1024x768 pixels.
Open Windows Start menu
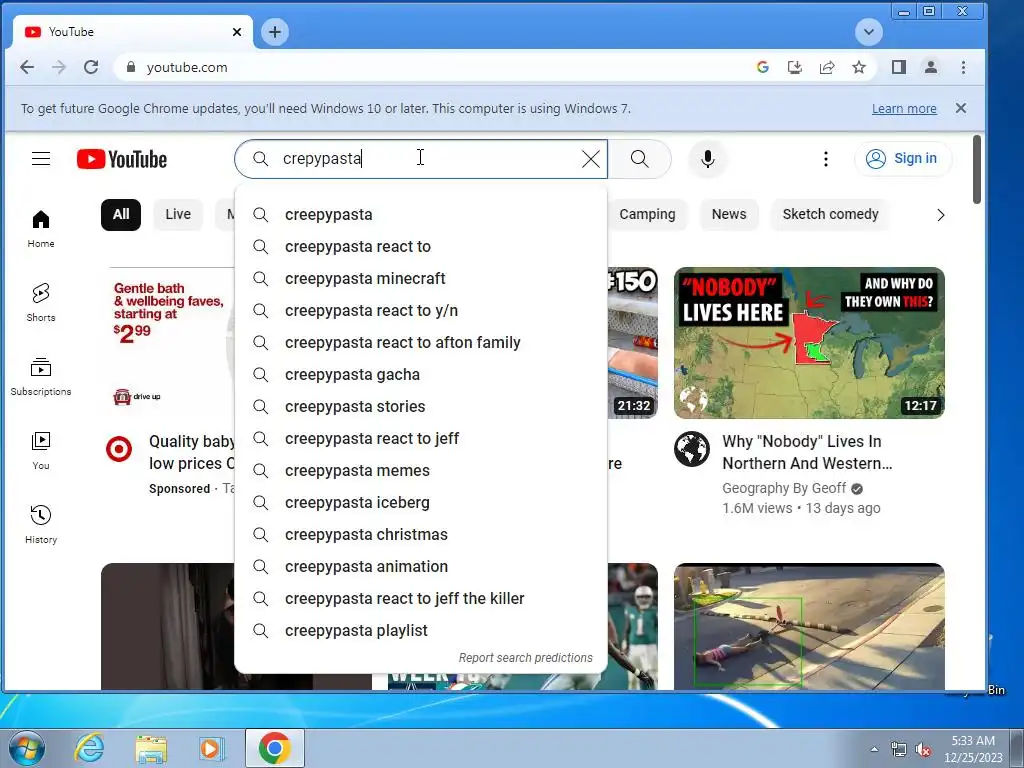pyautogui.click(x=27, y=748)
